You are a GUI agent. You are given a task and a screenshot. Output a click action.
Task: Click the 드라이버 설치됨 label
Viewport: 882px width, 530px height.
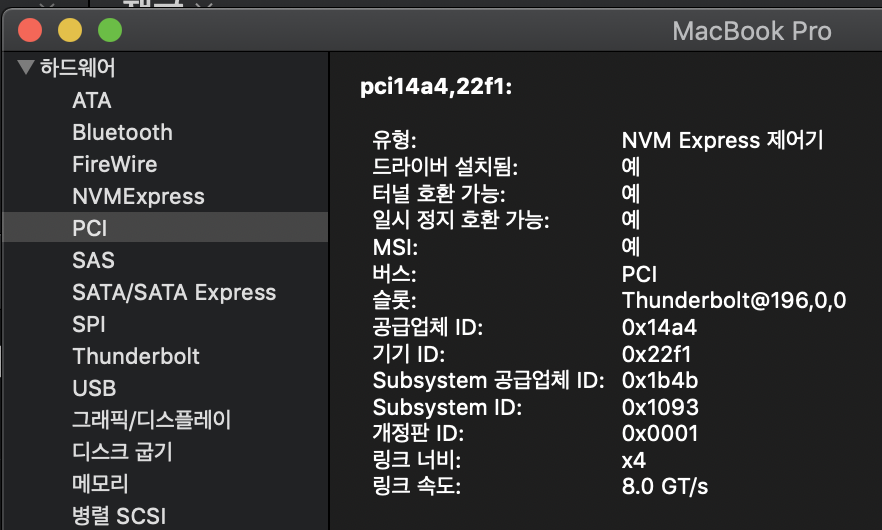[445, 167]
